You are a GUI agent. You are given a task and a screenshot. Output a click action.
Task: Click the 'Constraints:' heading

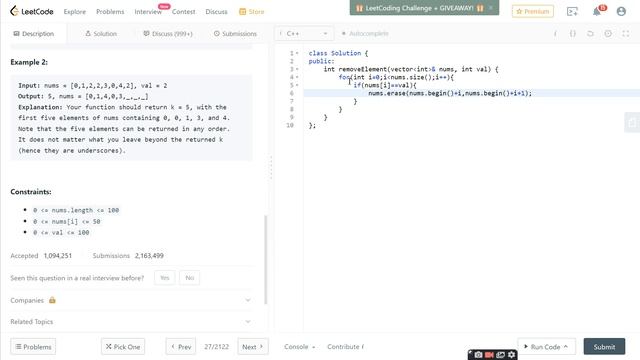pyautogui.click(x=31, y=191)
